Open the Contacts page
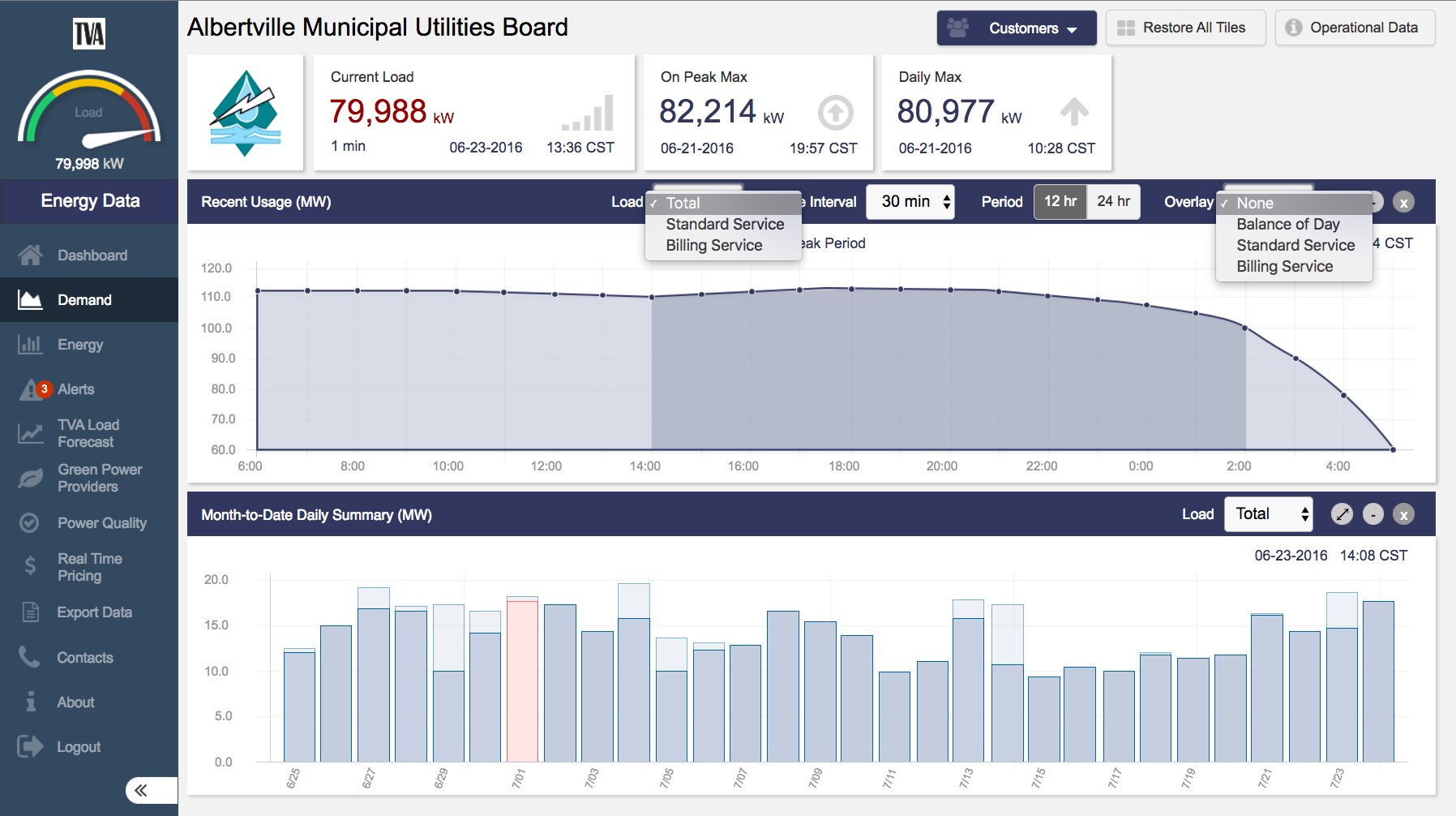The height and width of the screenshot is (816, 1456). (89, 658)
